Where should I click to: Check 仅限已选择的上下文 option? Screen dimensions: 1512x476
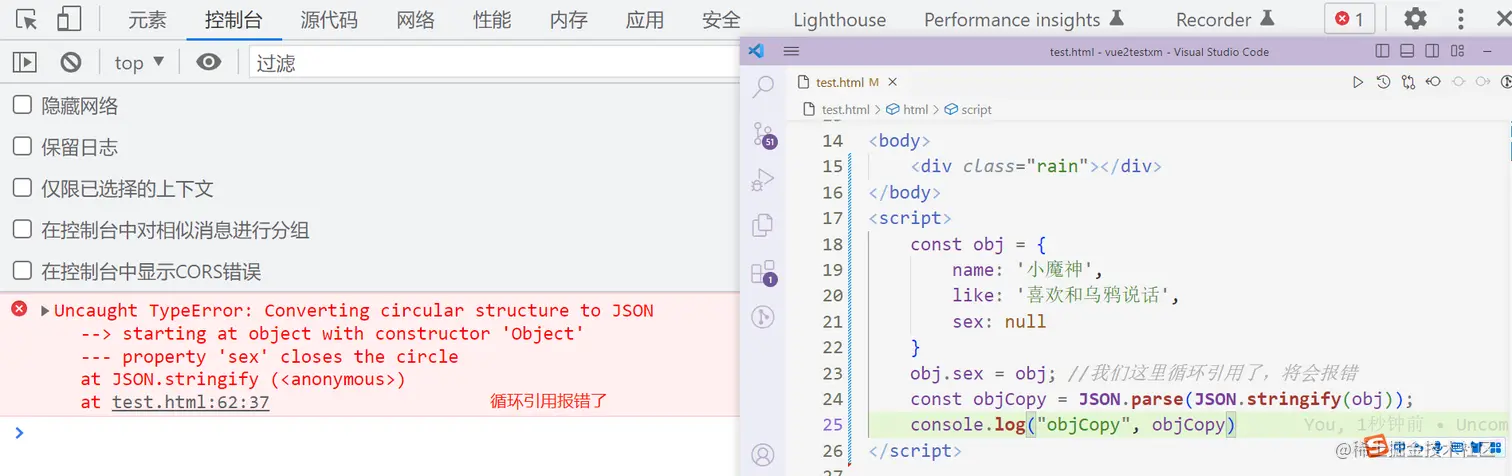point(22,187)
